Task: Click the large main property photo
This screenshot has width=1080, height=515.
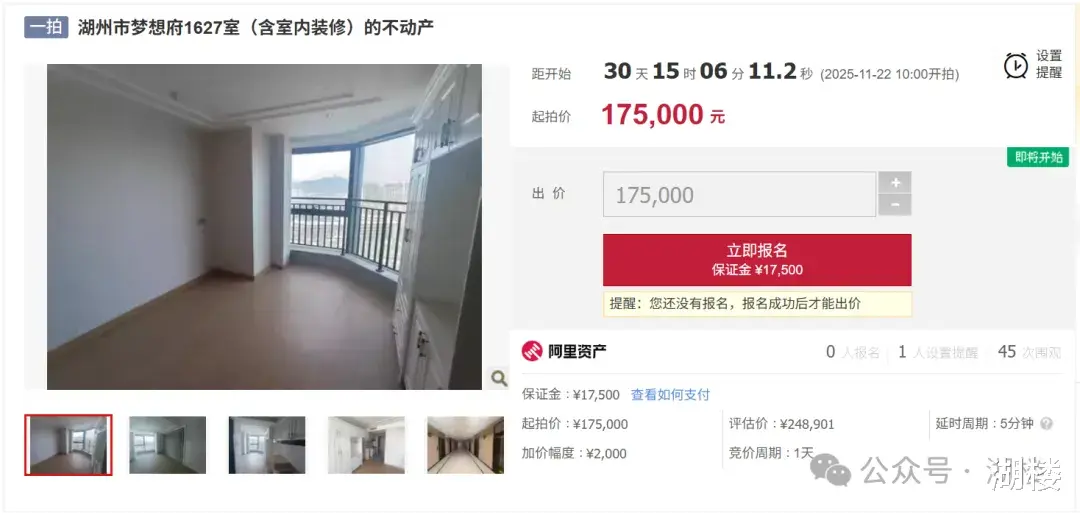Action: point(264,227)
